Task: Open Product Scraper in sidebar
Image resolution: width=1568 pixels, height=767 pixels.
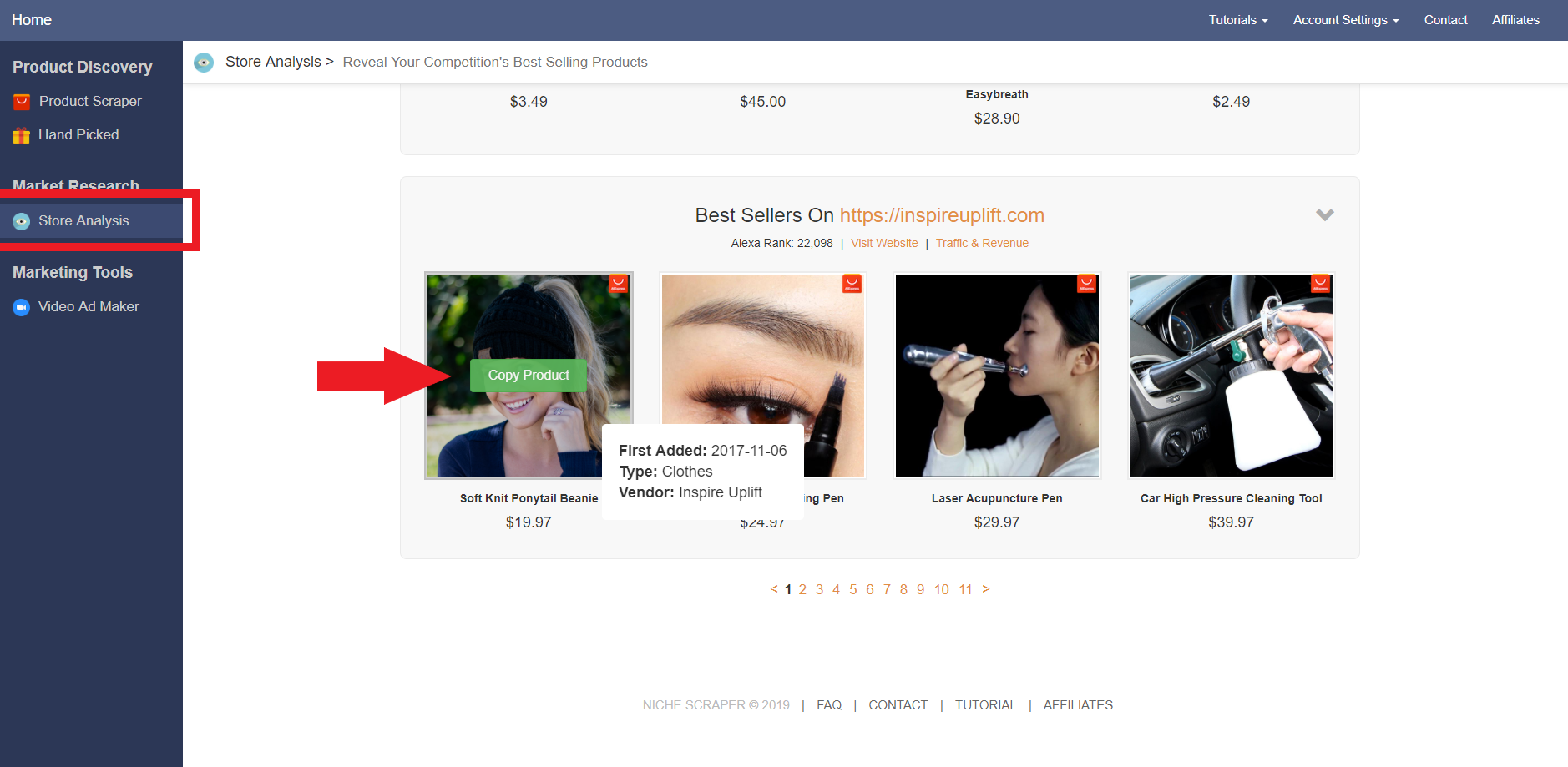Action: (x=90, y=101)
